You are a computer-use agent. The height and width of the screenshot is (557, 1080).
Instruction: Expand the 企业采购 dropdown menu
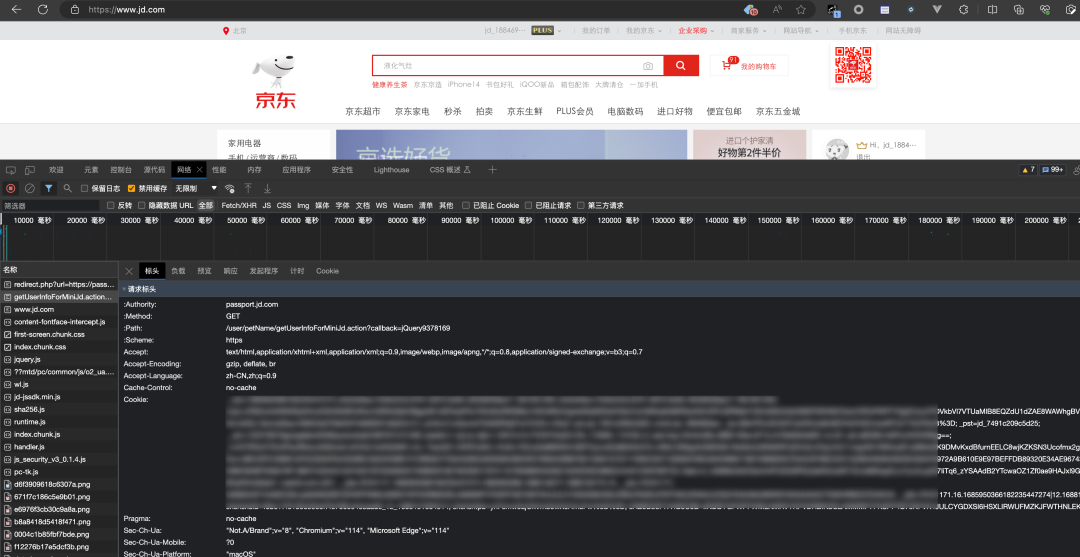(696, 31)
